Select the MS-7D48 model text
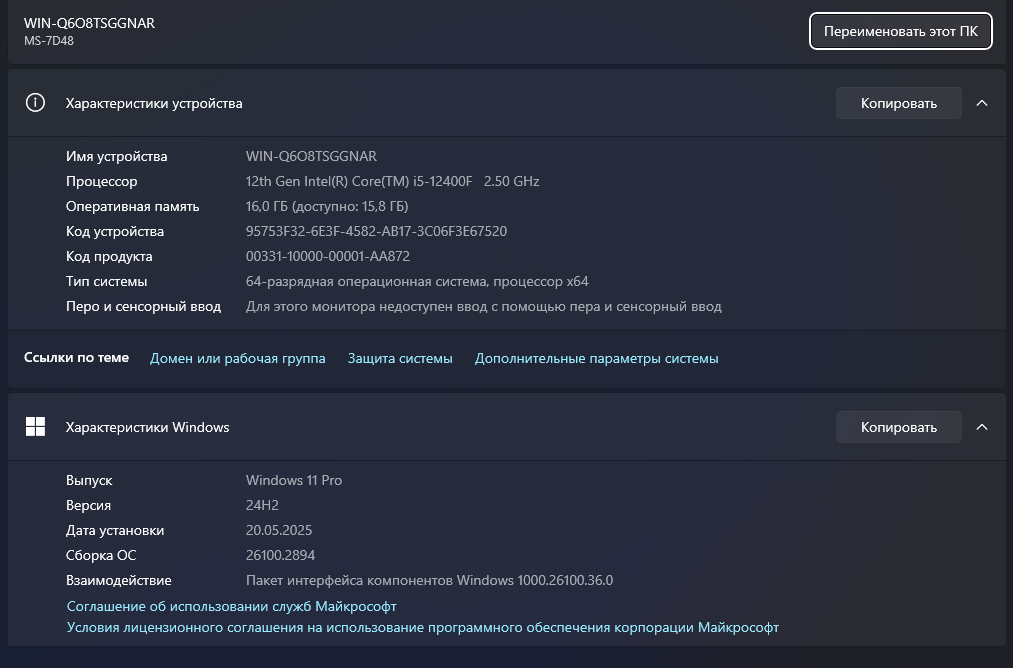This screenshot has height=668, width=1013. tap(49, 41)
